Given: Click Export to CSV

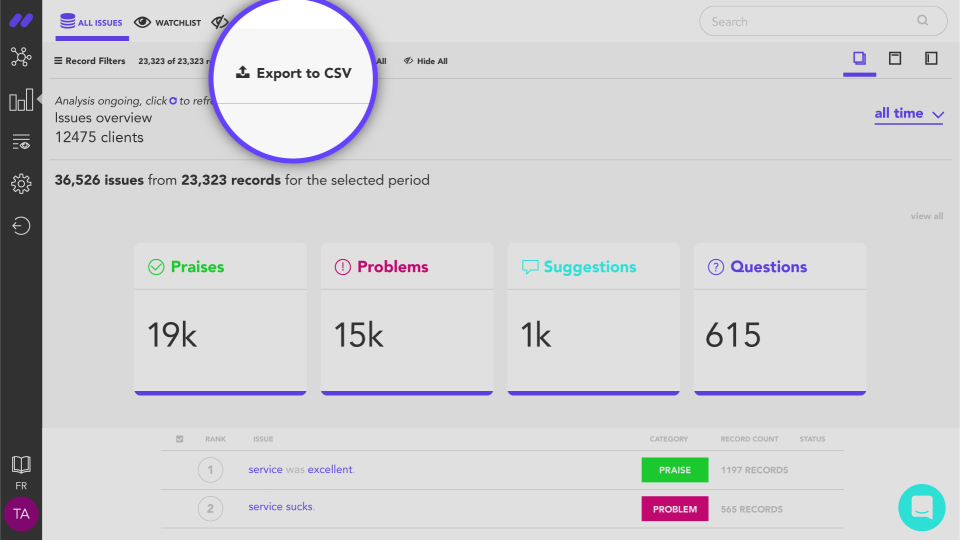Looking at the screenshot, I should coord(293,73).
